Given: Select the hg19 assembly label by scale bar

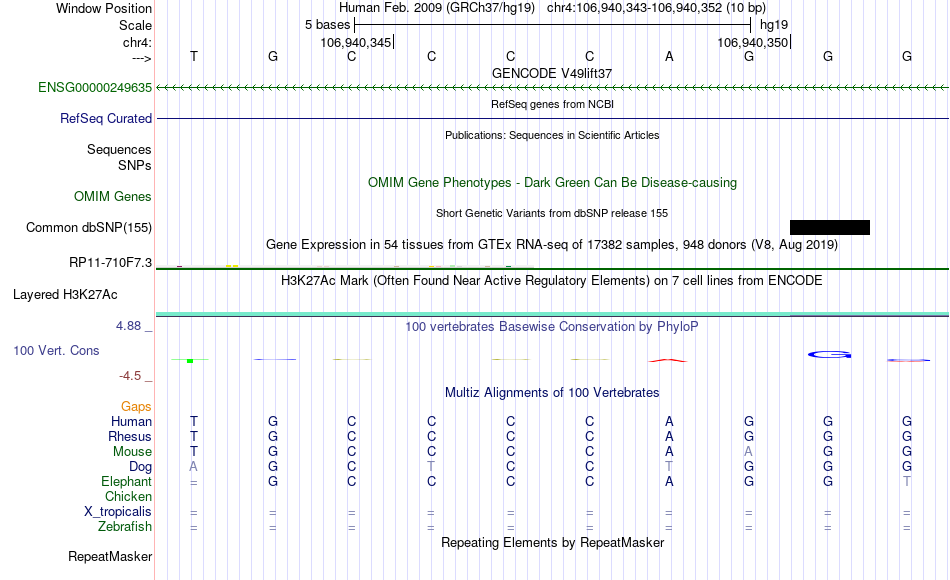Looking at the screenshot, I should 774,25.
